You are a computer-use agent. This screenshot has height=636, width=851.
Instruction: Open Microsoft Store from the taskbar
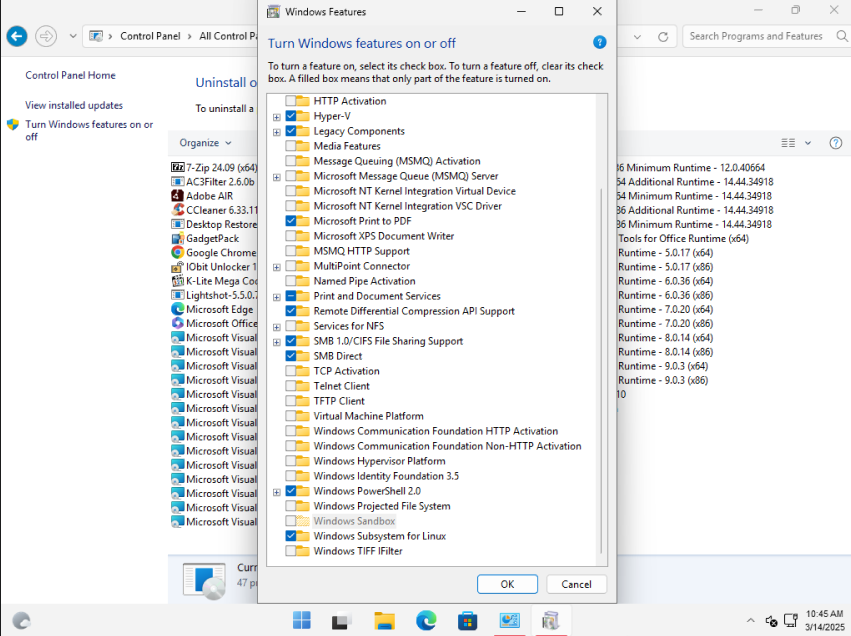point(467,620)
